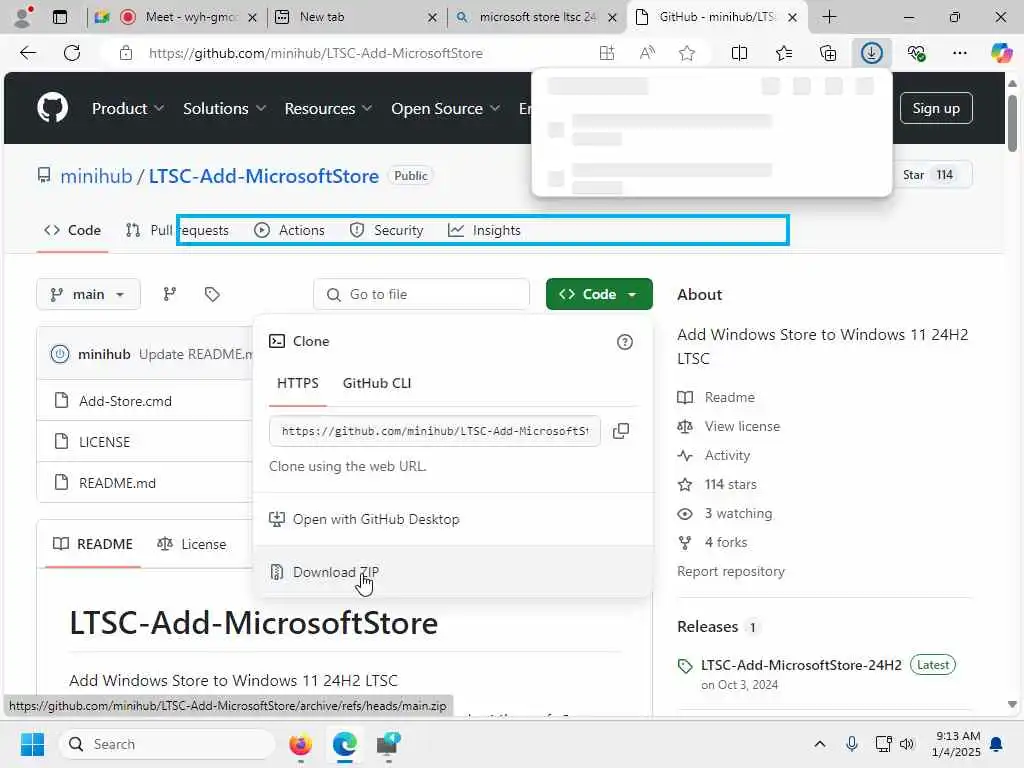Open the Pull requests tab
1024x768 pixels.
[176, 231]
